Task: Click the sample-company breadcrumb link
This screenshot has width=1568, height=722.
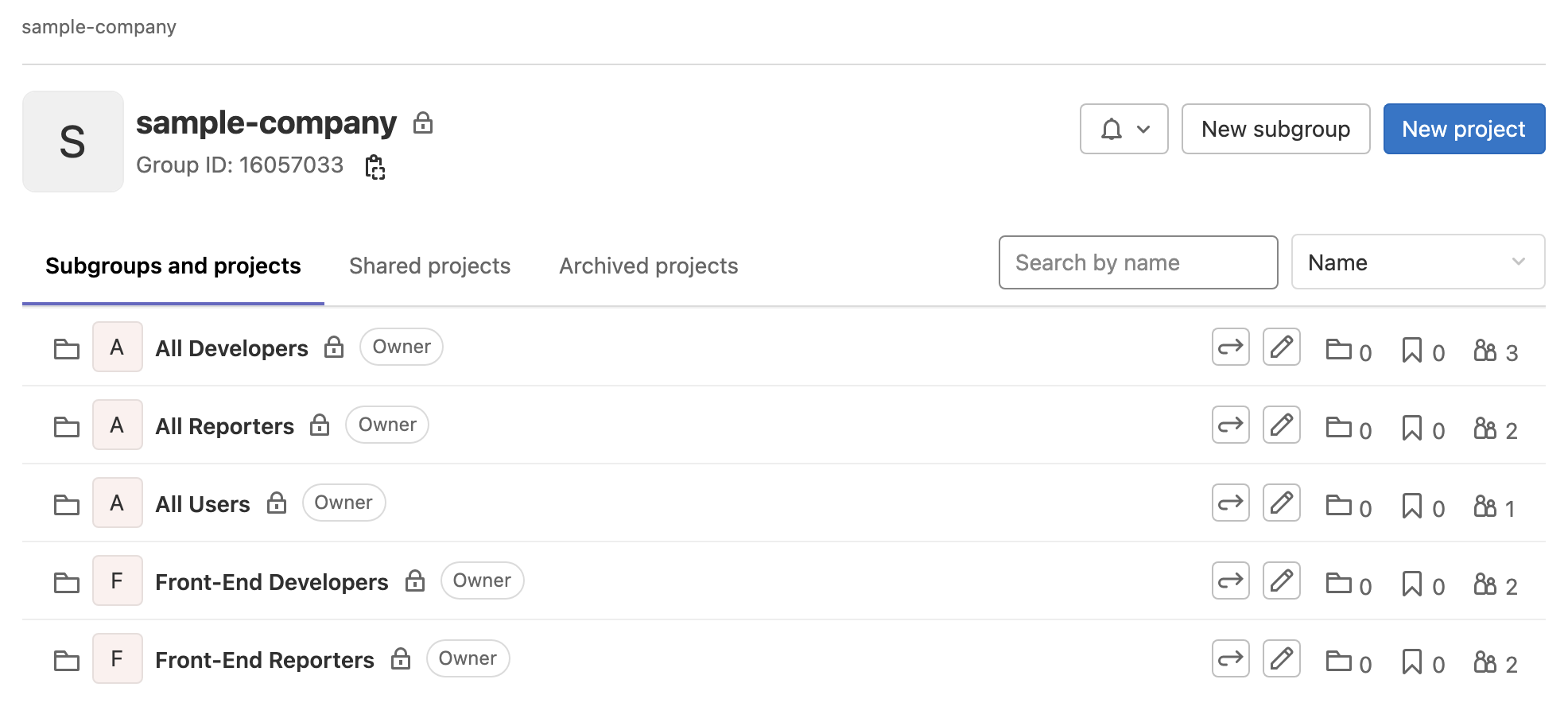Action: tap(99, 27)
